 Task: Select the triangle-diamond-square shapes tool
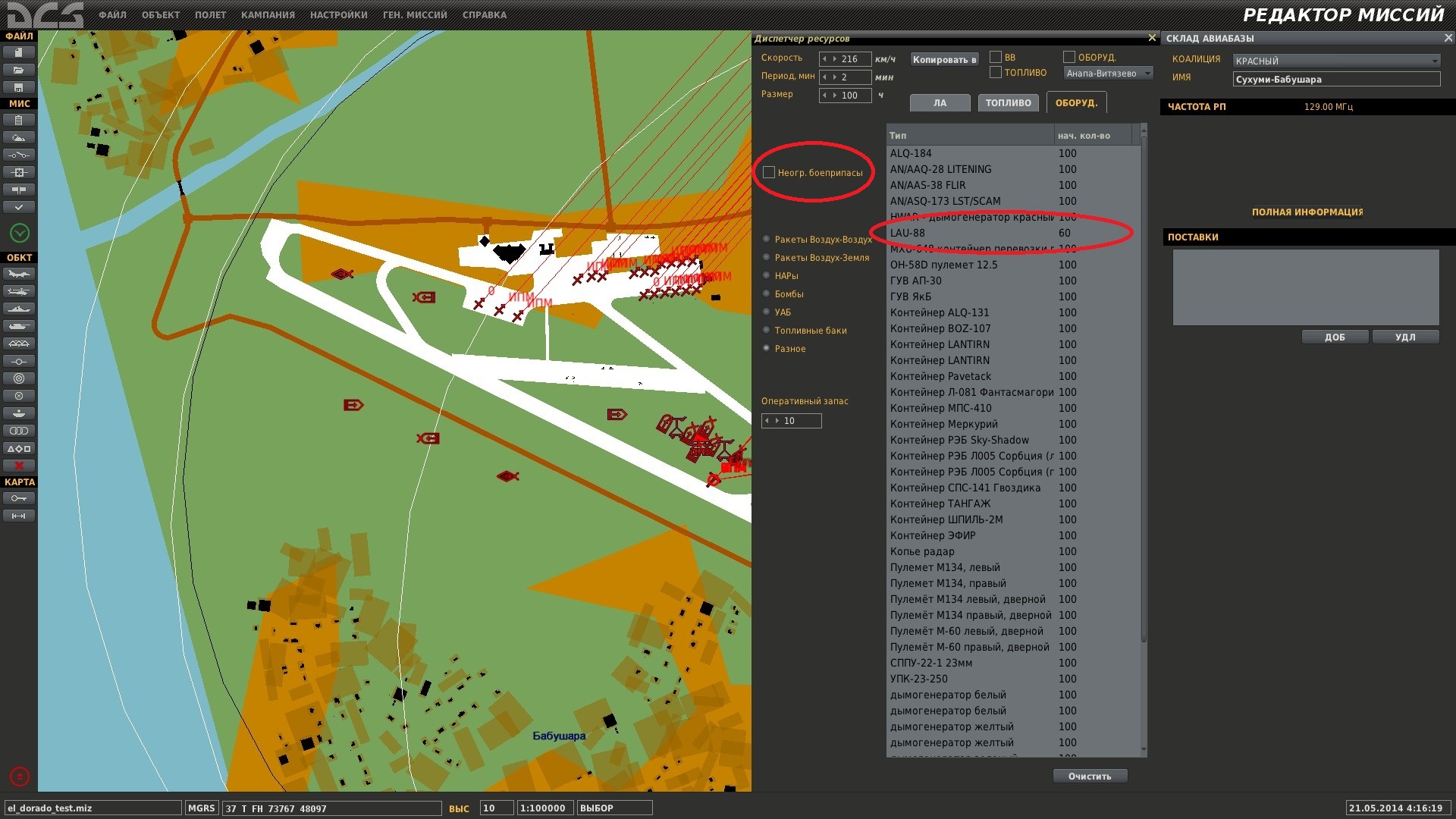19,448
